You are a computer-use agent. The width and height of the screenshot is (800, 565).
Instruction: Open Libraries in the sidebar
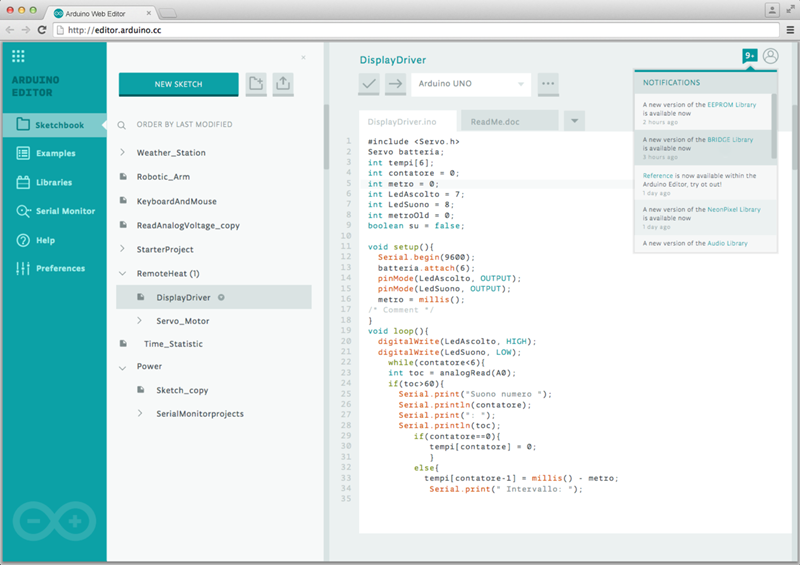click(54, 182)
